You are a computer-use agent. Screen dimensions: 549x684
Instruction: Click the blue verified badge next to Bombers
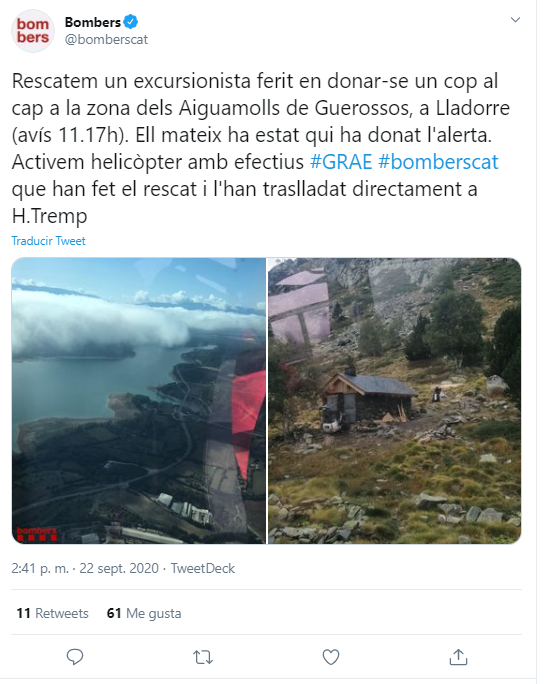tap(130, 21)
